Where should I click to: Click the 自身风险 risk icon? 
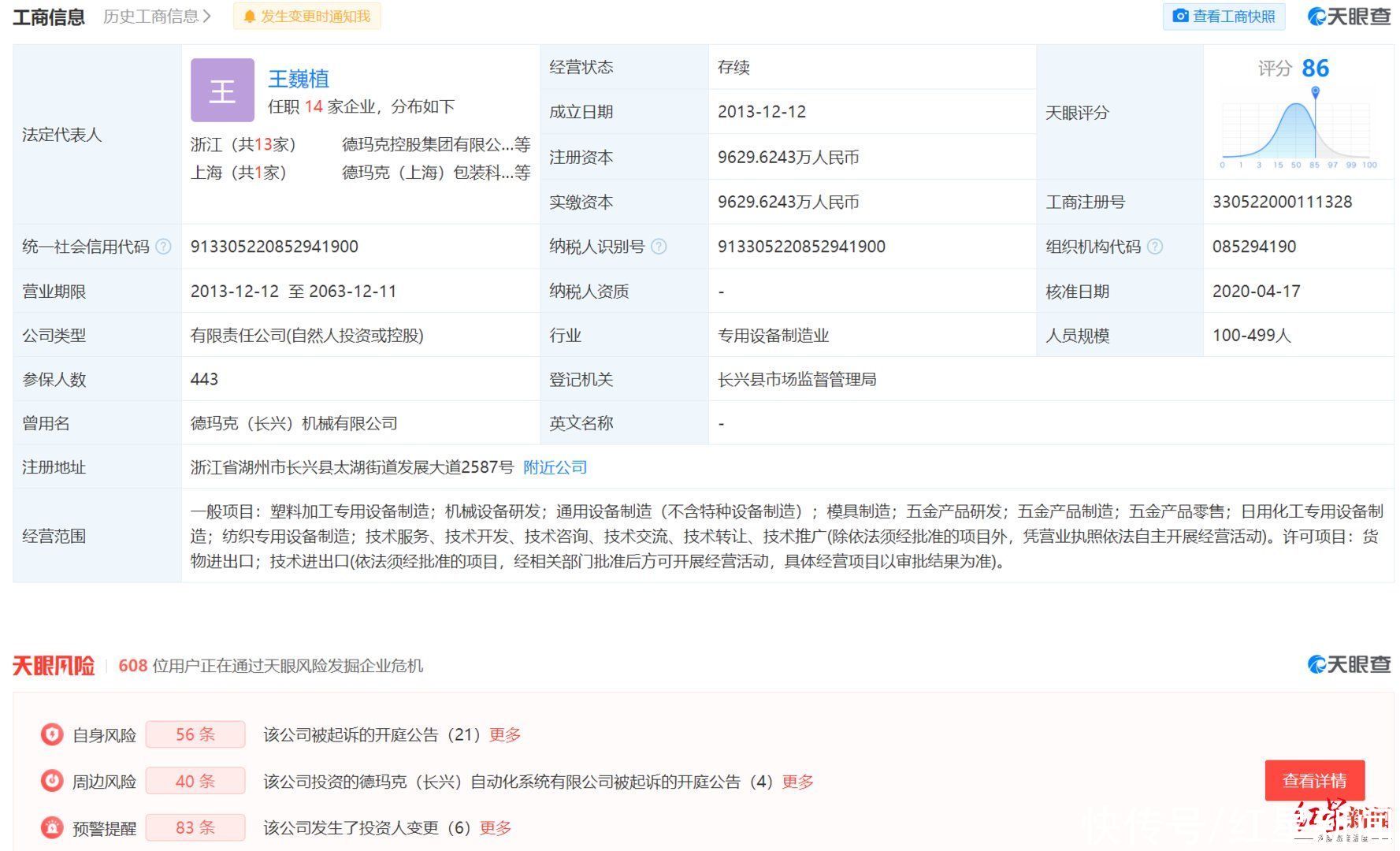[x=52, y=735]
